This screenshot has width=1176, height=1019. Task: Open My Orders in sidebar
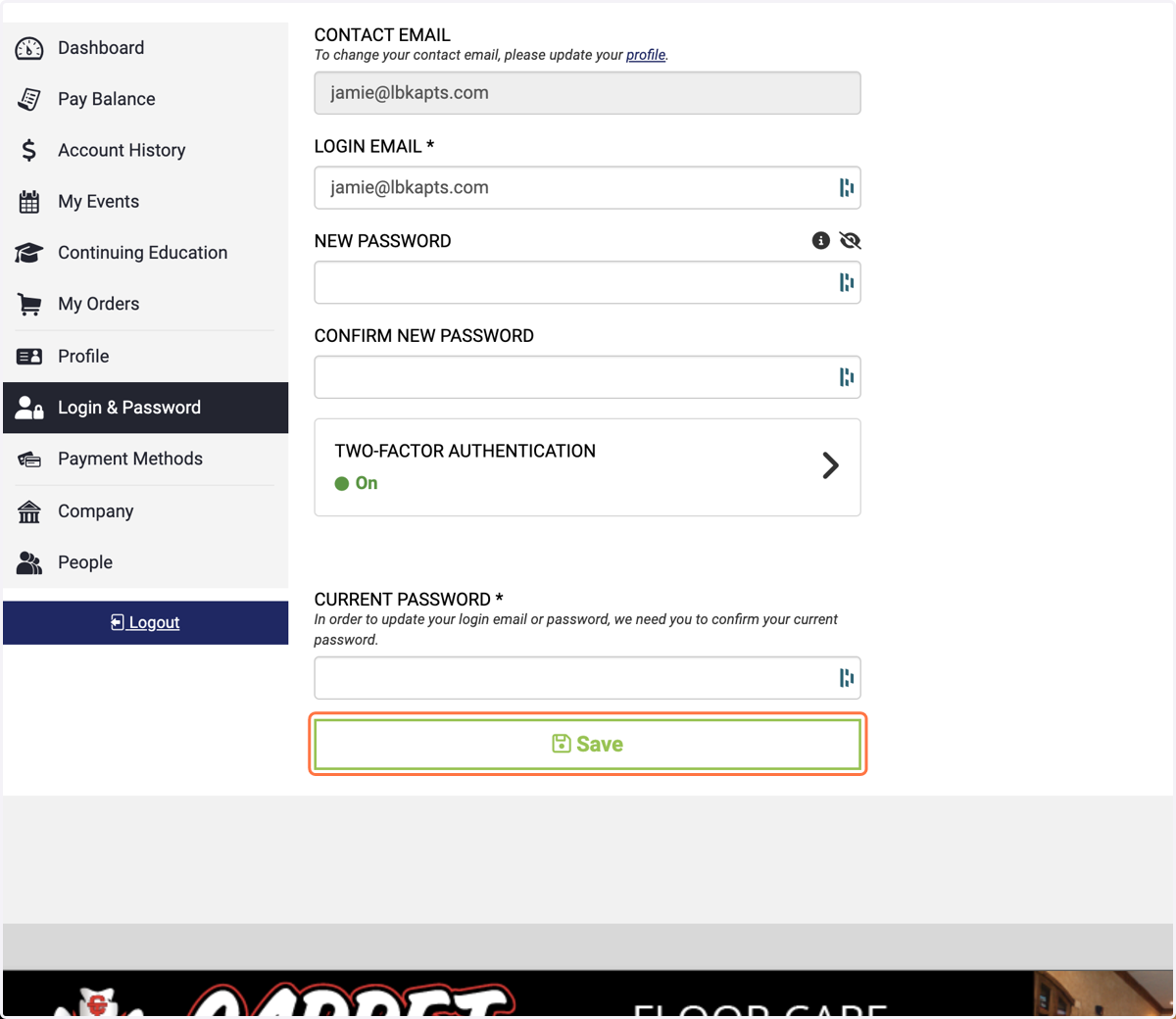146,305
